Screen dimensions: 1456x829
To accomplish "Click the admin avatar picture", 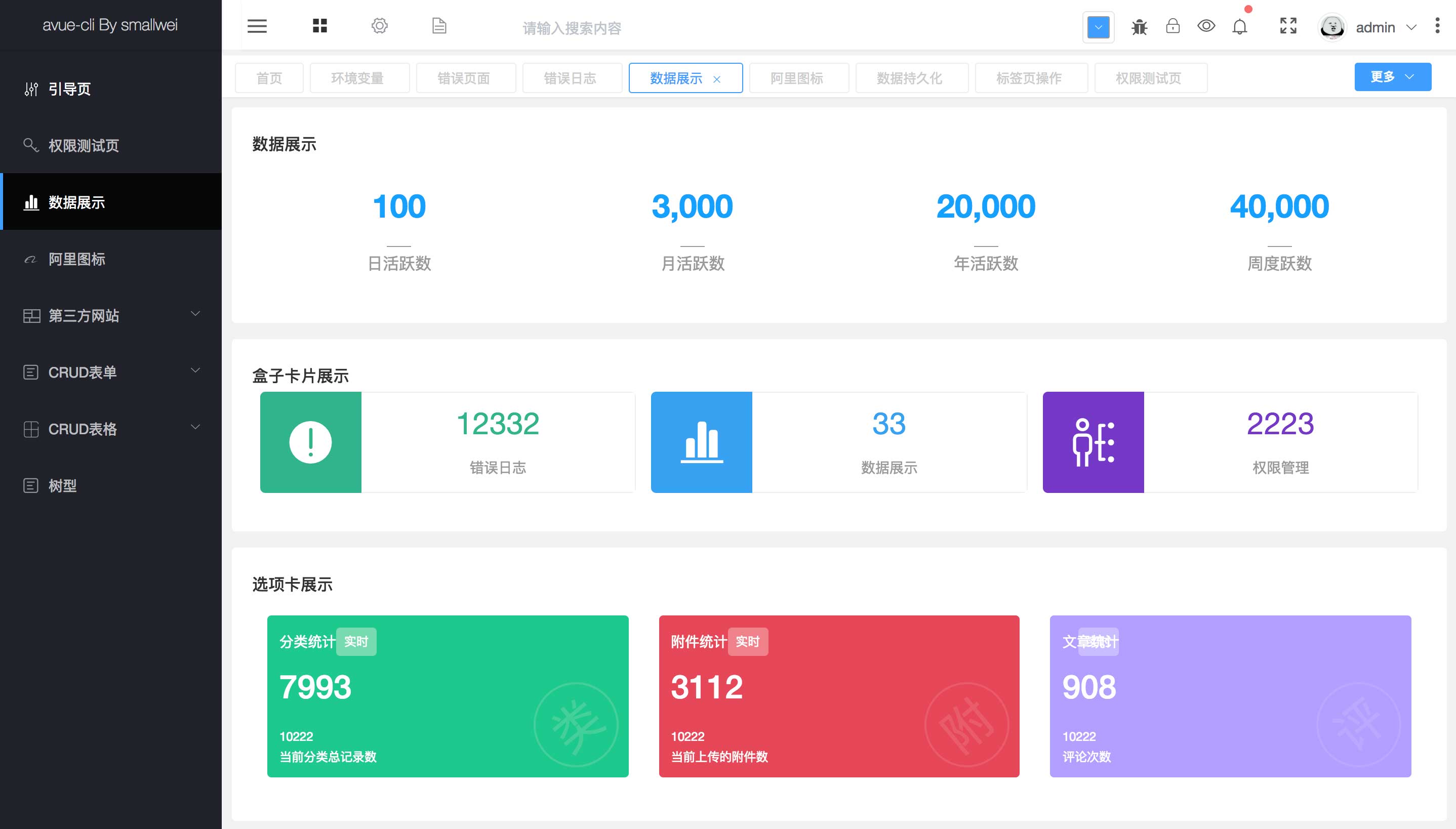I will 1332,27.
